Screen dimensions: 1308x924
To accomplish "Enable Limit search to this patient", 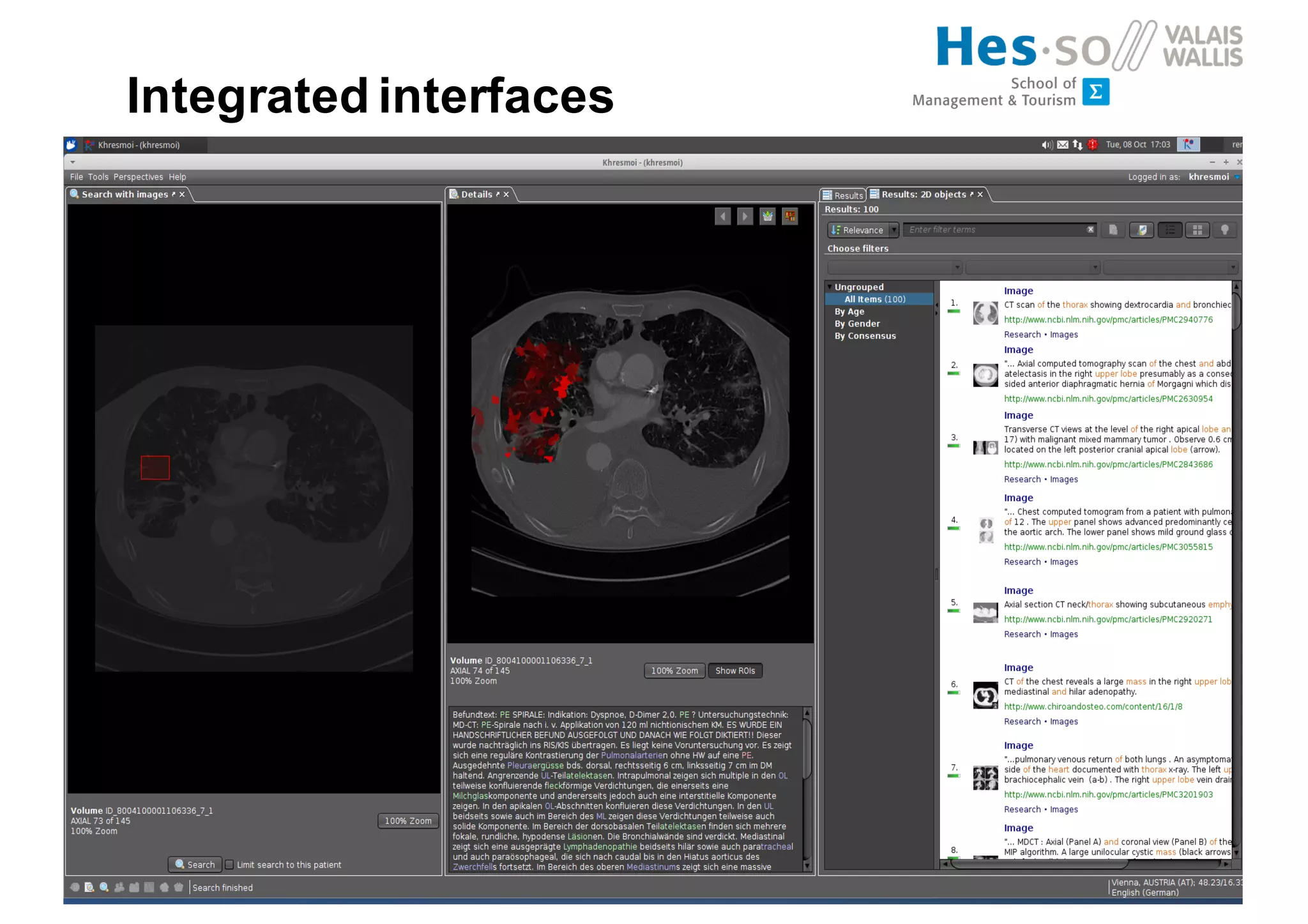I will click(x=229, y=865).
